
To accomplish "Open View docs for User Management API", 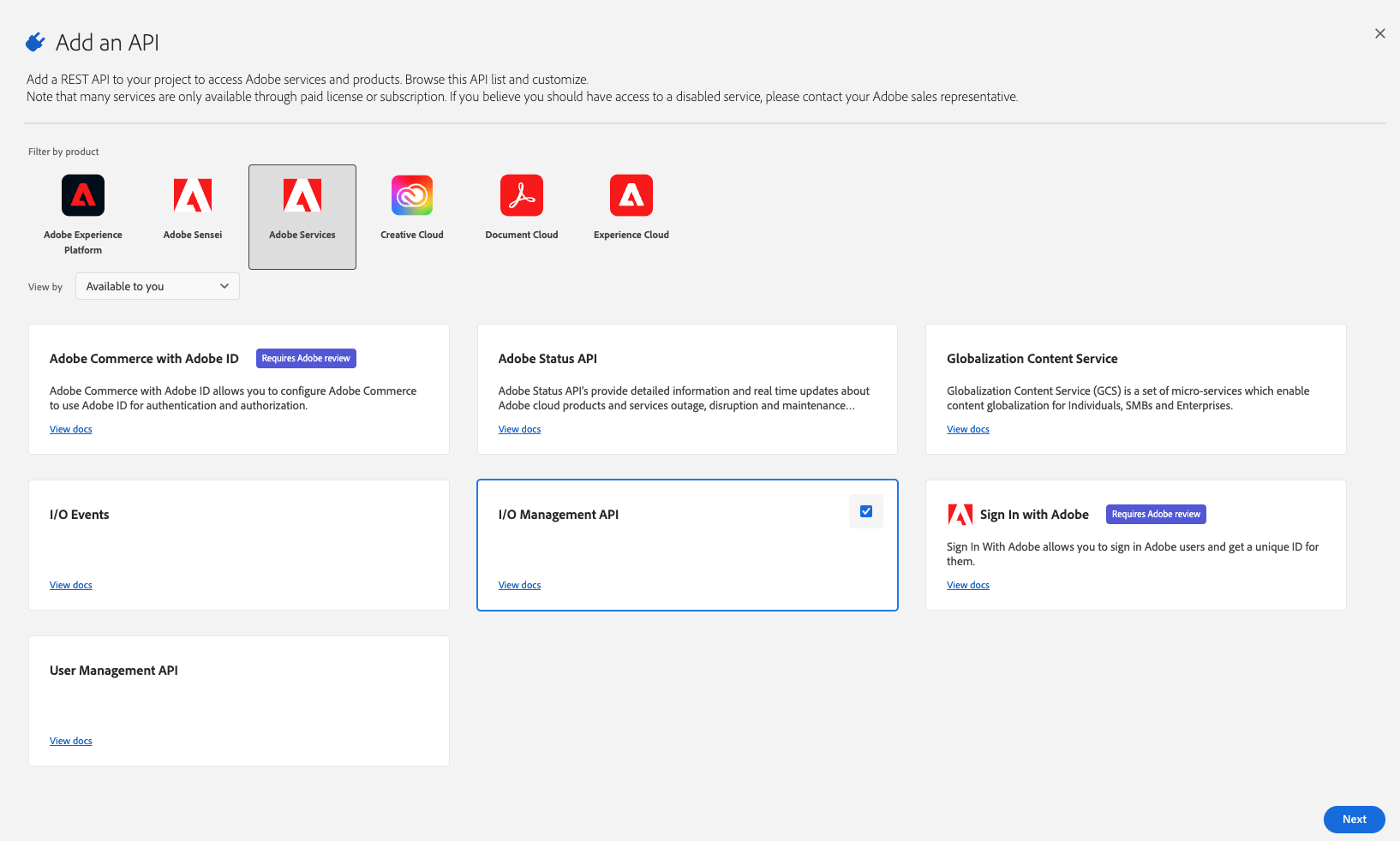I will [71, 741].
